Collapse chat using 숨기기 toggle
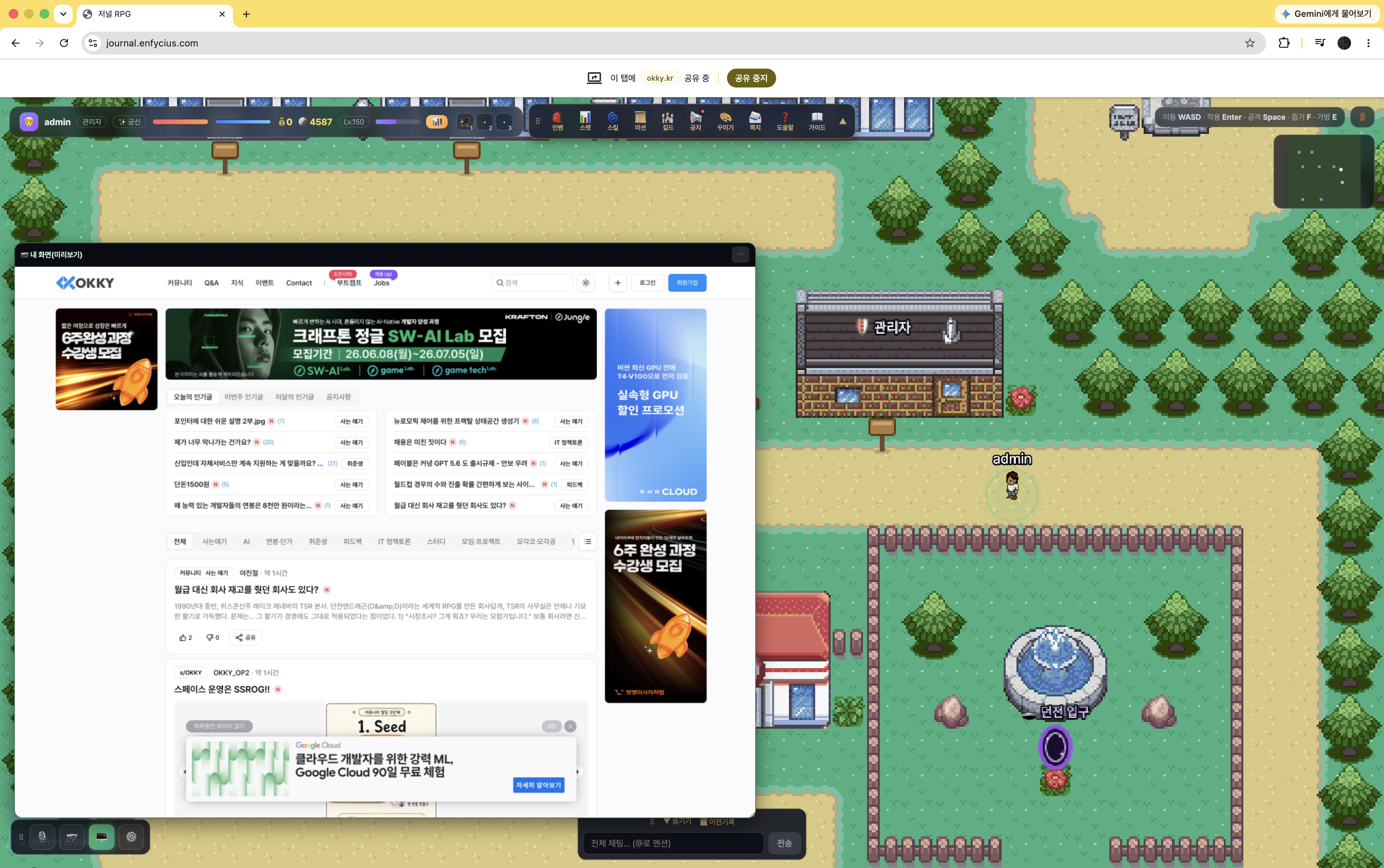The image size is (1384, 868). pos(678,822)
